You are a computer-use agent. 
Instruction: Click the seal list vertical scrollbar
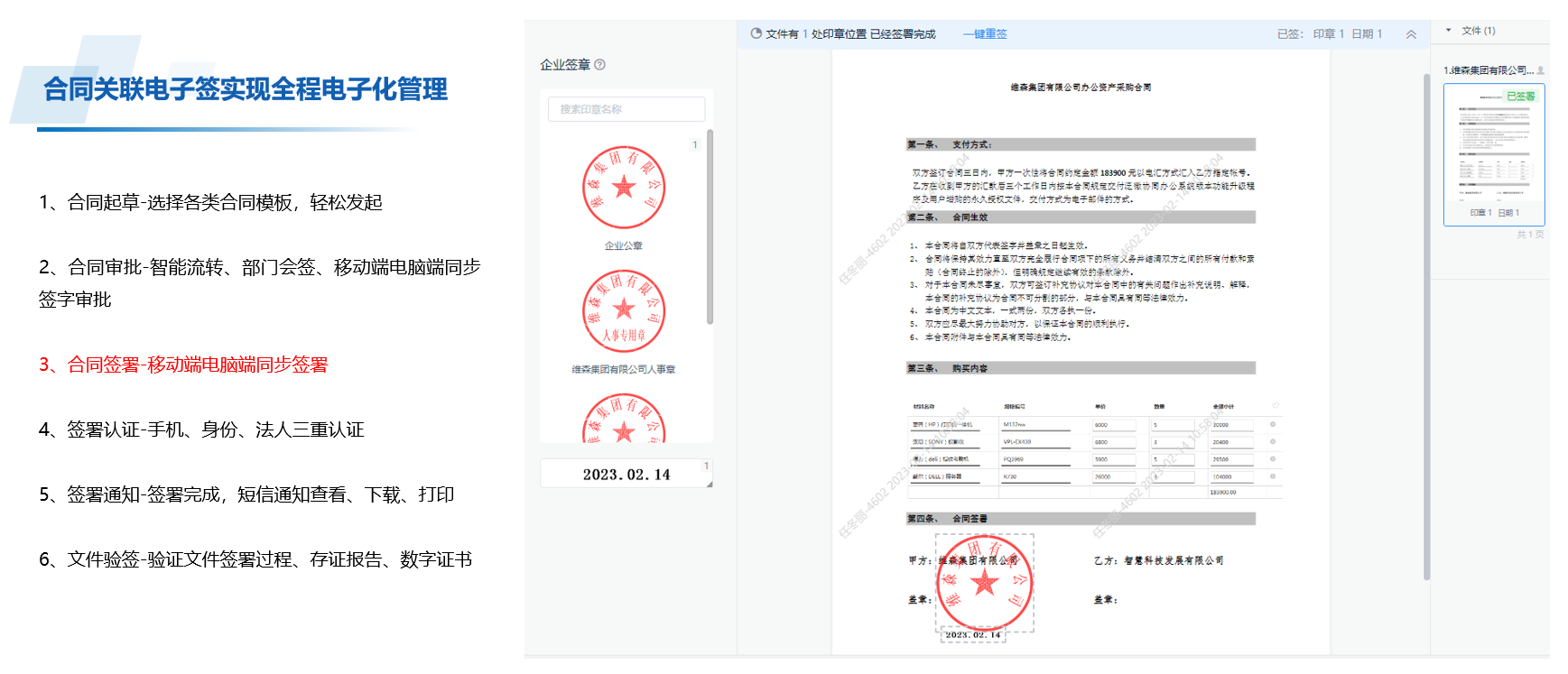click(x=710, y=226)
